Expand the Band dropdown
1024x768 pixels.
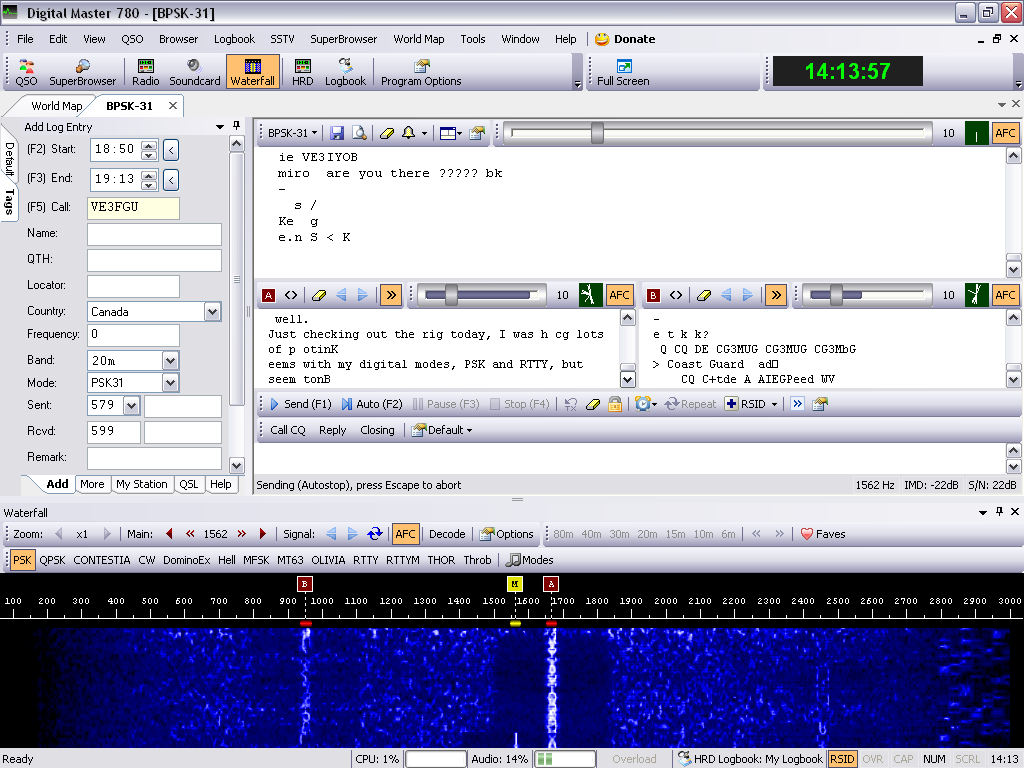[170, 360]
